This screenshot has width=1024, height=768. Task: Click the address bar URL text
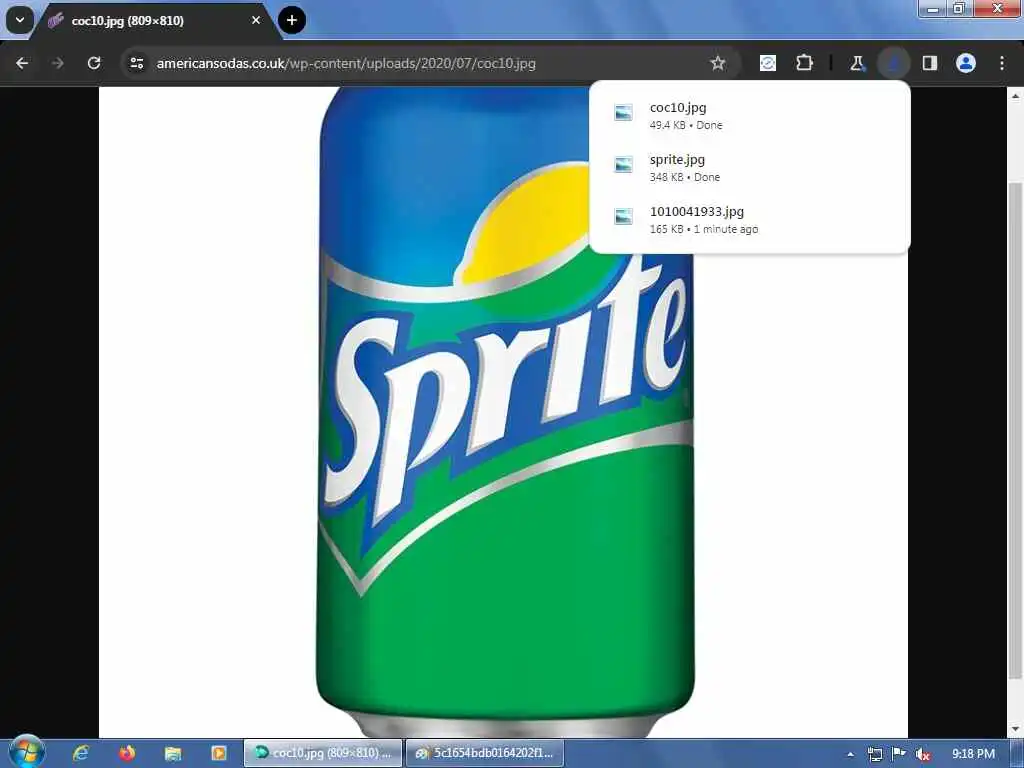(x=346, y=63)
